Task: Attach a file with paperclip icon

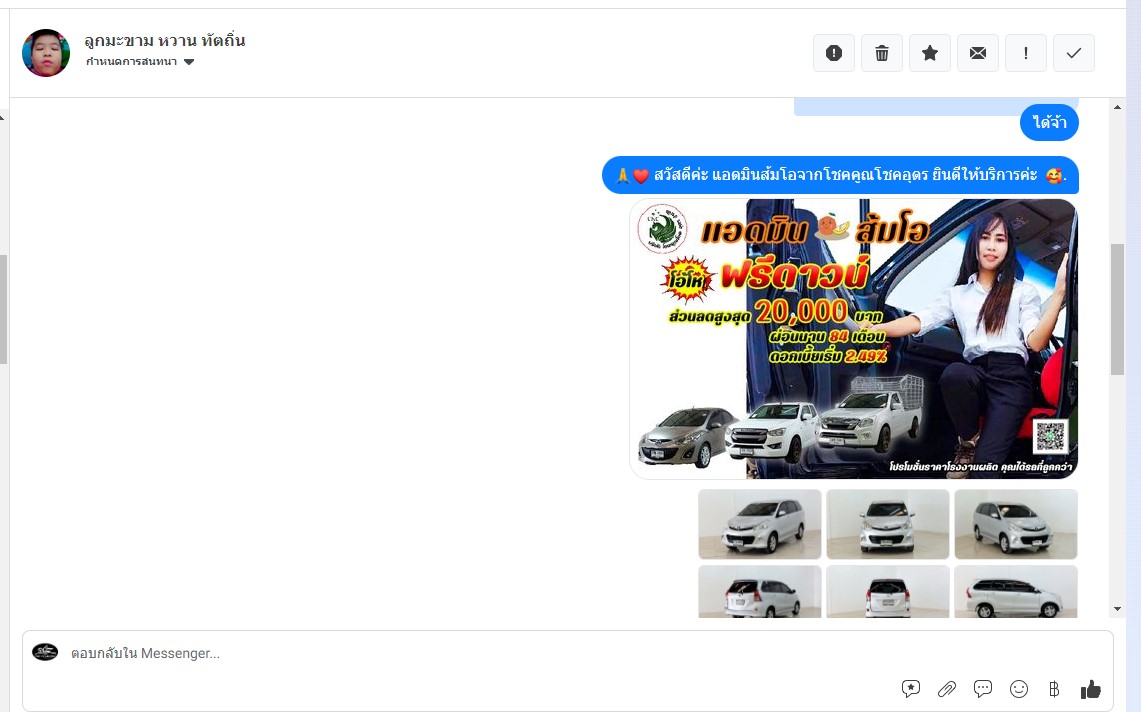Action: (x=947, y=689)
